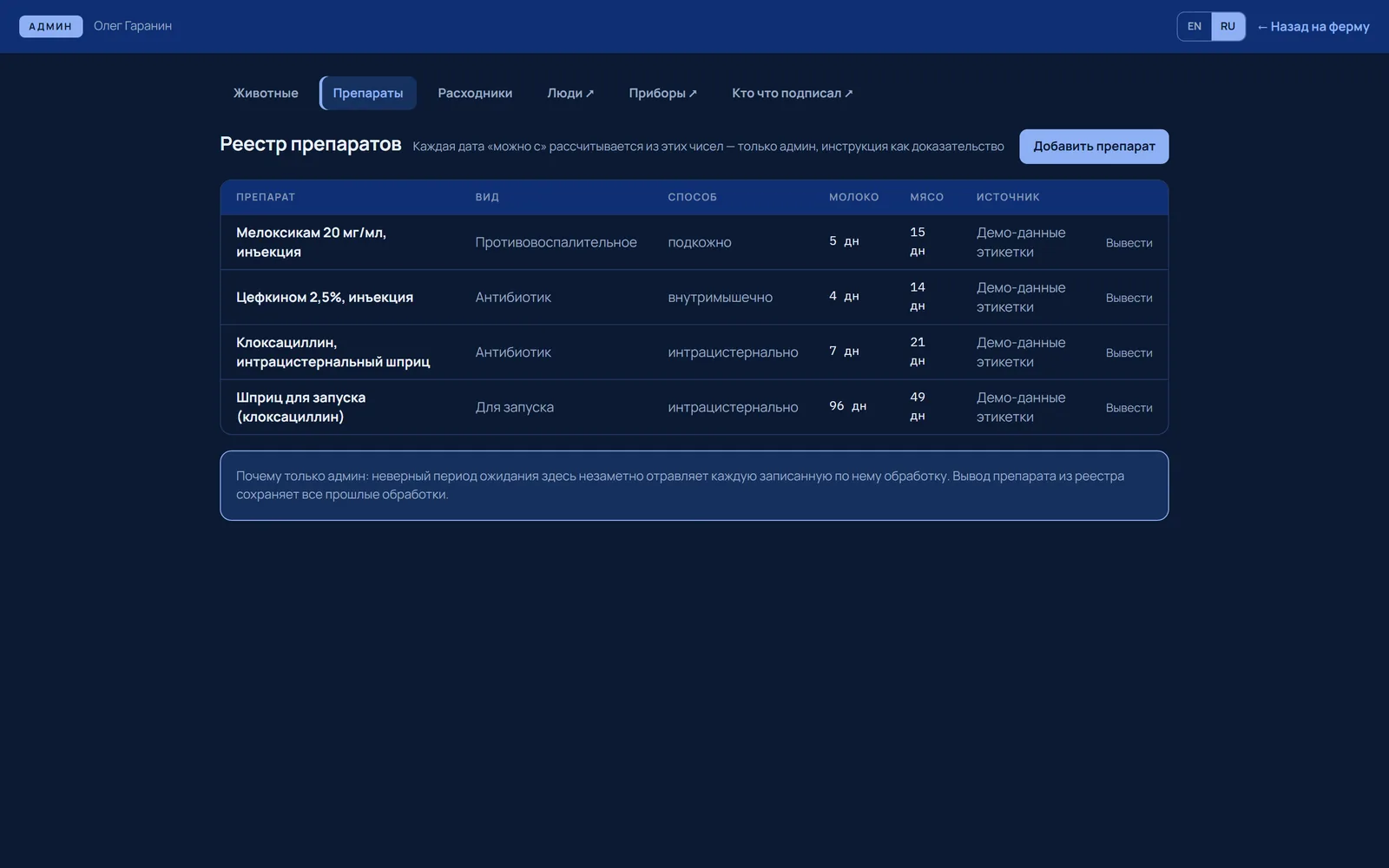Viewport: 1389px width, 868px height.
Task: Click Вывести for Цефкином row
Action: [1129, 298]
